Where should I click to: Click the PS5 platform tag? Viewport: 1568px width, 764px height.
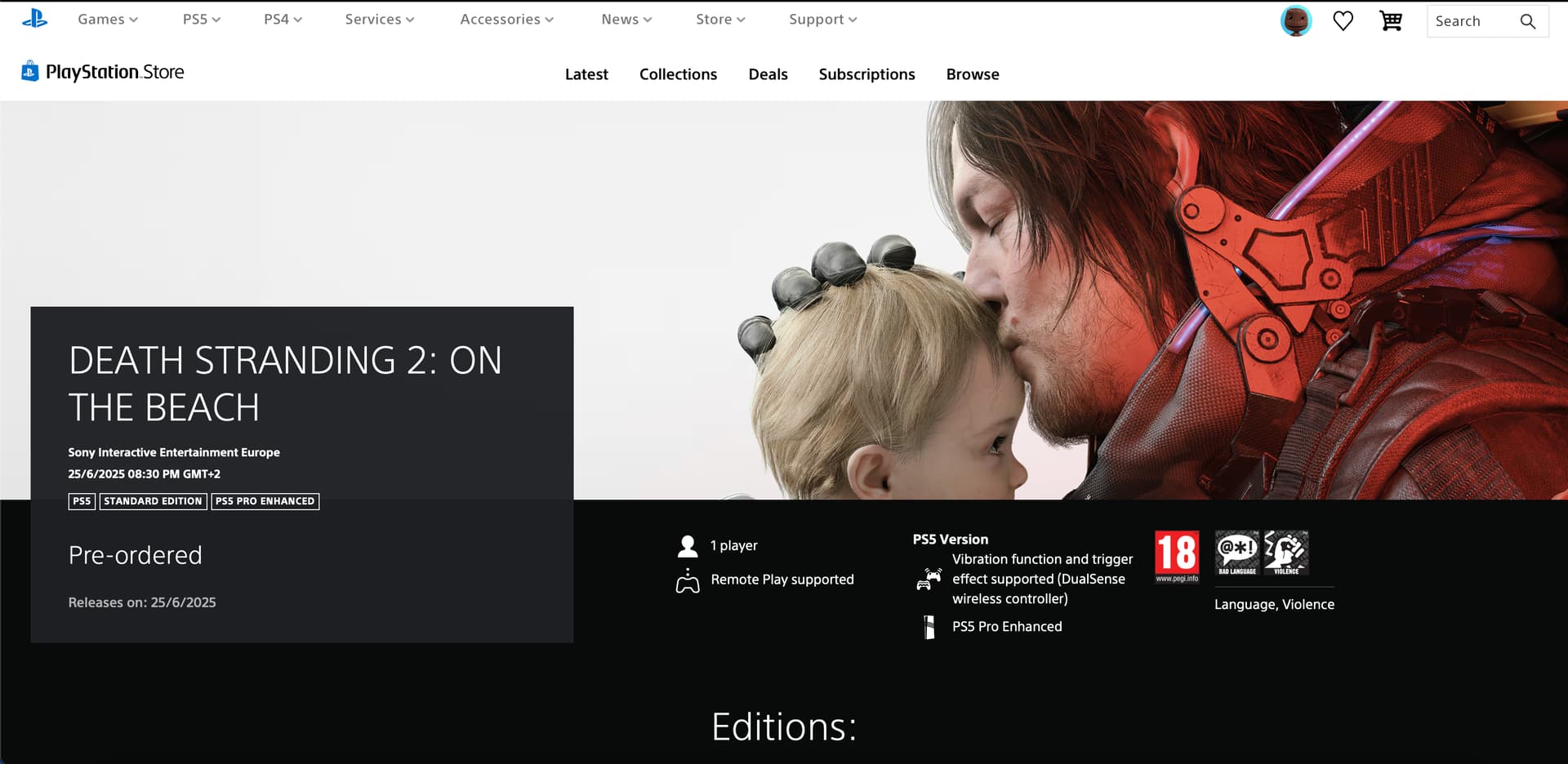(82, 501)
